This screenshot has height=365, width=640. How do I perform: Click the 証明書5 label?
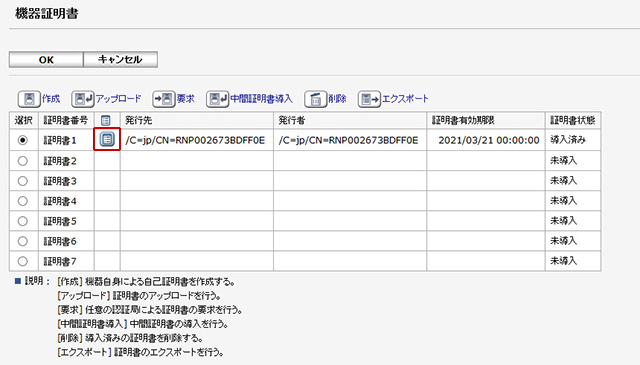tap(60, 221)
